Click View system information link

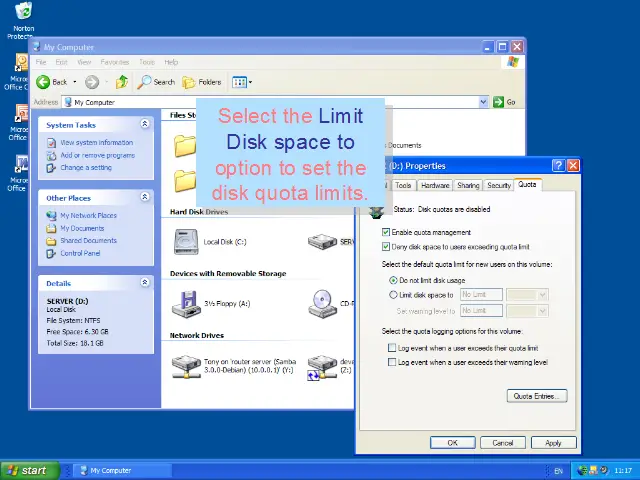click(97, 142)
